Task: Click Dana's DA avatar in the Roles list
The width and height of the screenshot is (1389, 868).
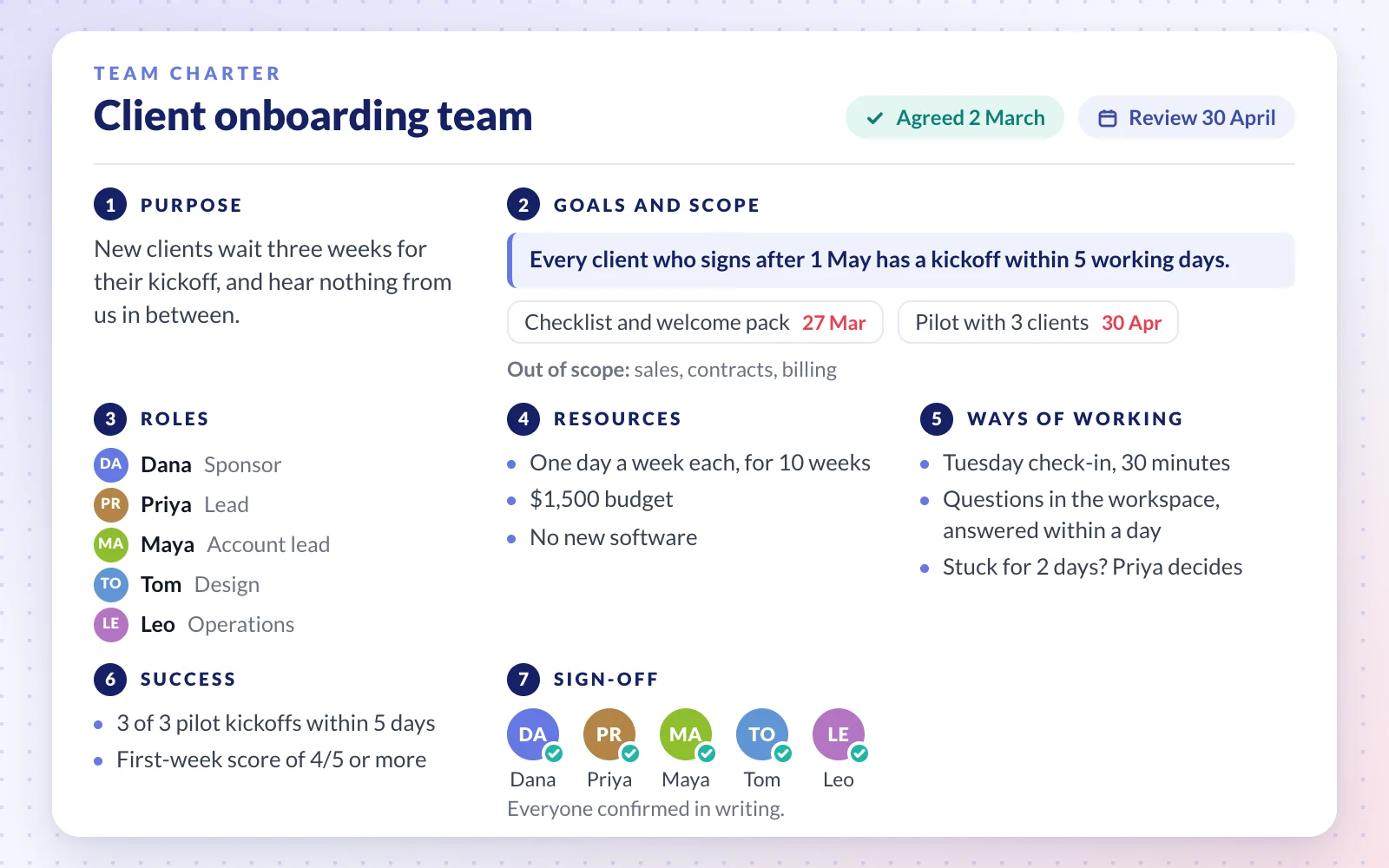Action: [111, 464]
